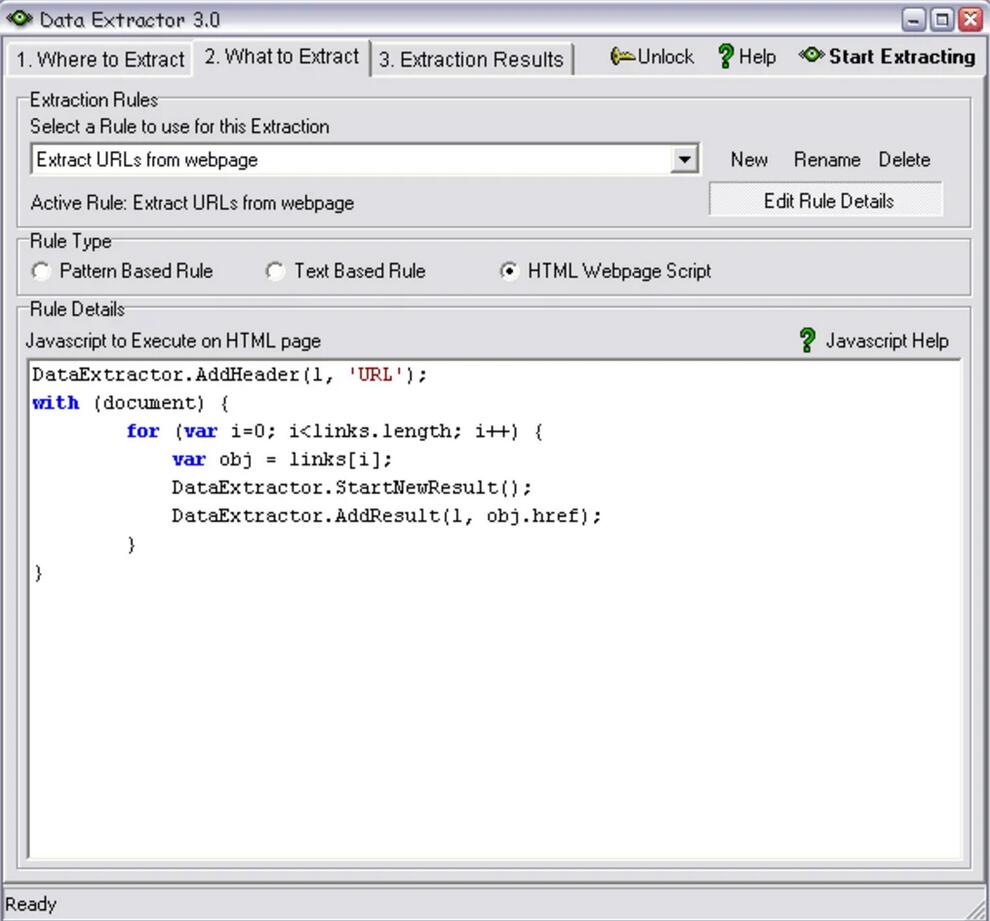
Task: Click the Edit Rule Details button
Action: click(826, 200)
